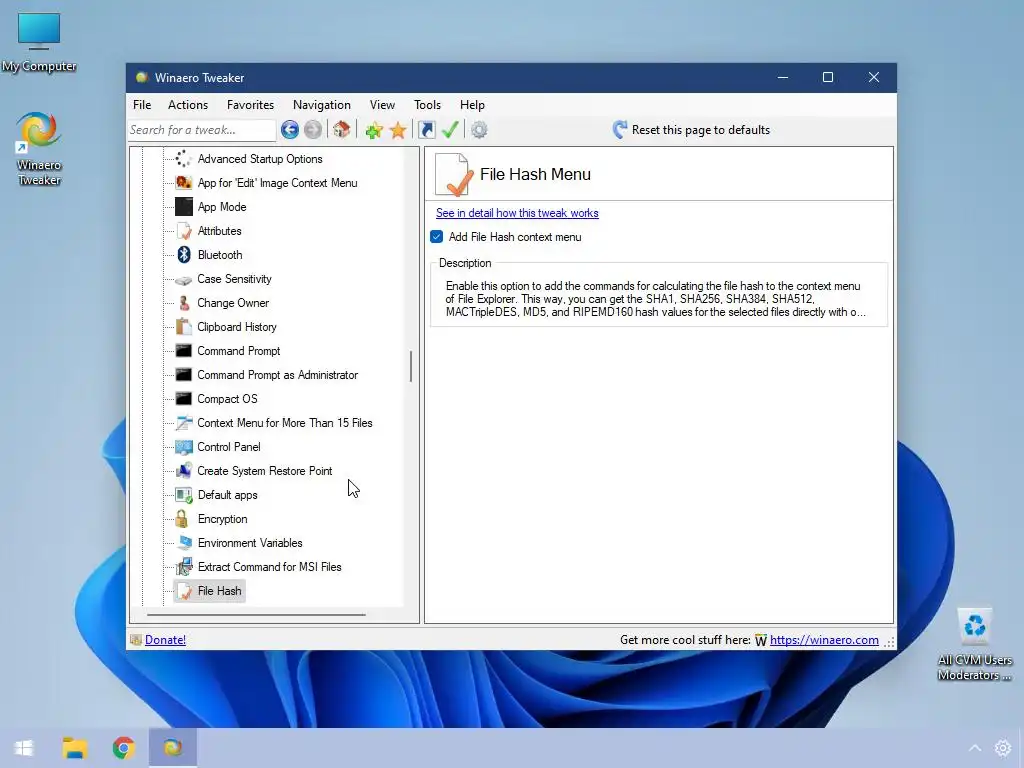This screenshot has width=1024, height=768.
Task: Click the Change Owner person icon
Action: (184, 303)
